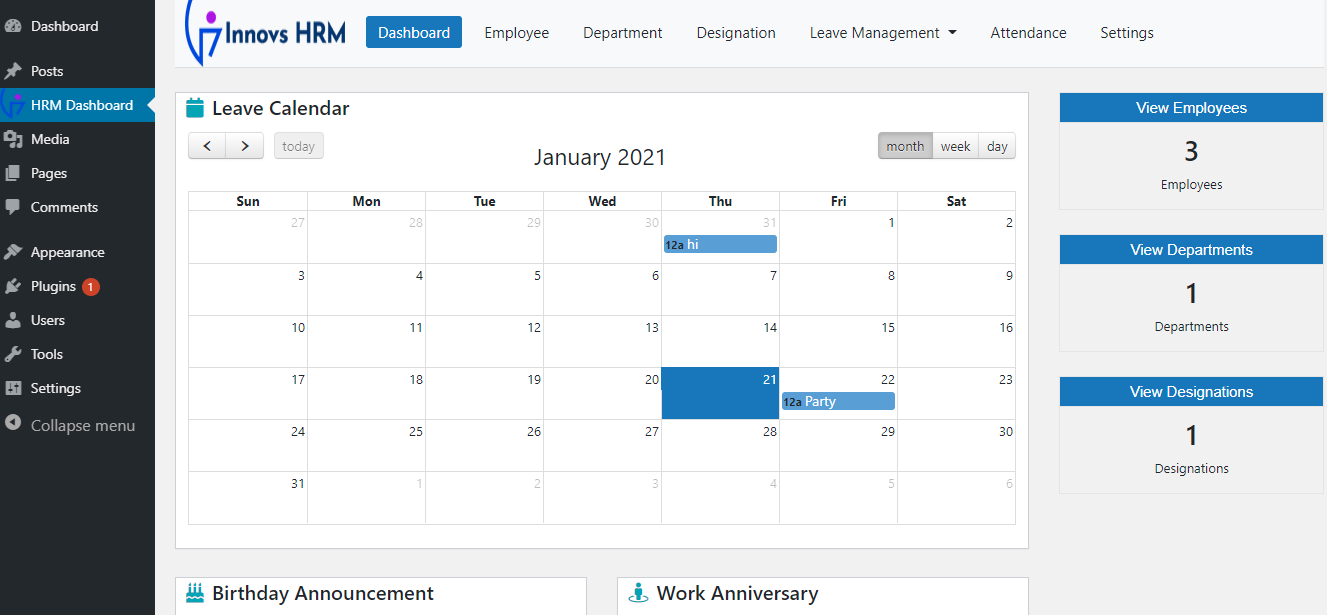
Task: Click the Media icon in sidebar
Action: coord(13,139)
